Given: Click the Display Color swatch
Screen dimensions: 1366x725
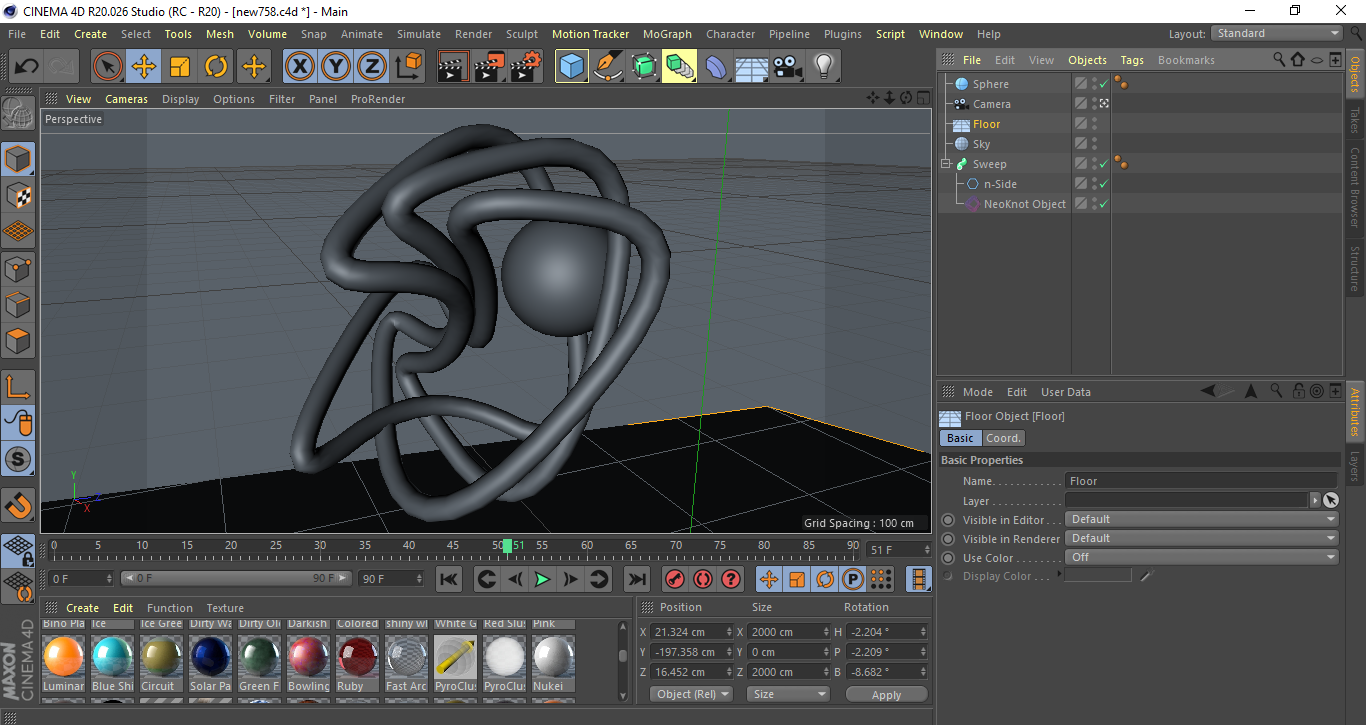Looking at the screenshot, I should pos(1098,576).
